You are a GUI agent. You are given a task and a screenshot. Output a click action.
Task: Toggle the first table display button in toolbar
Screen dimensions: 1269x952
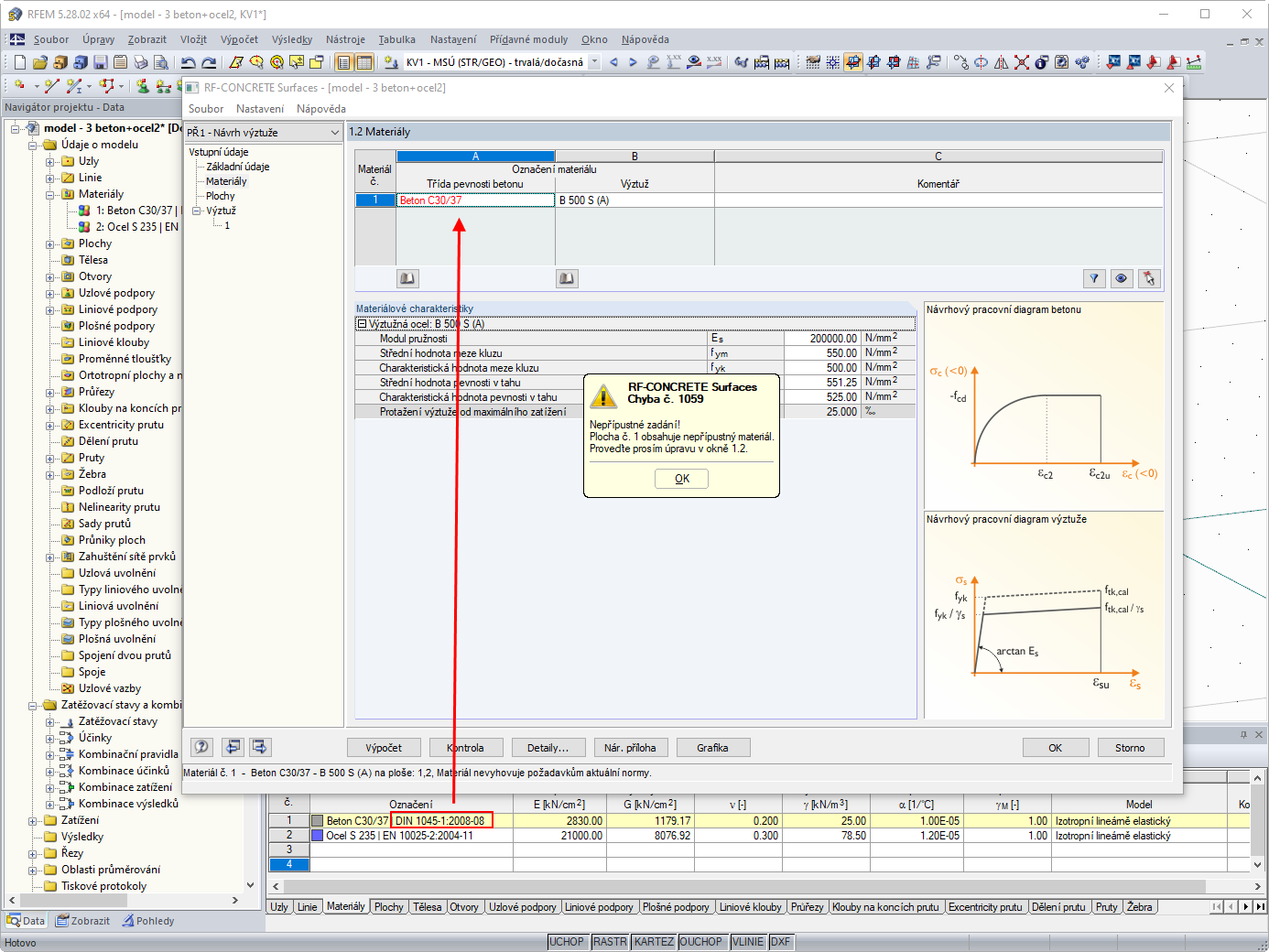(x=343, y=62)
